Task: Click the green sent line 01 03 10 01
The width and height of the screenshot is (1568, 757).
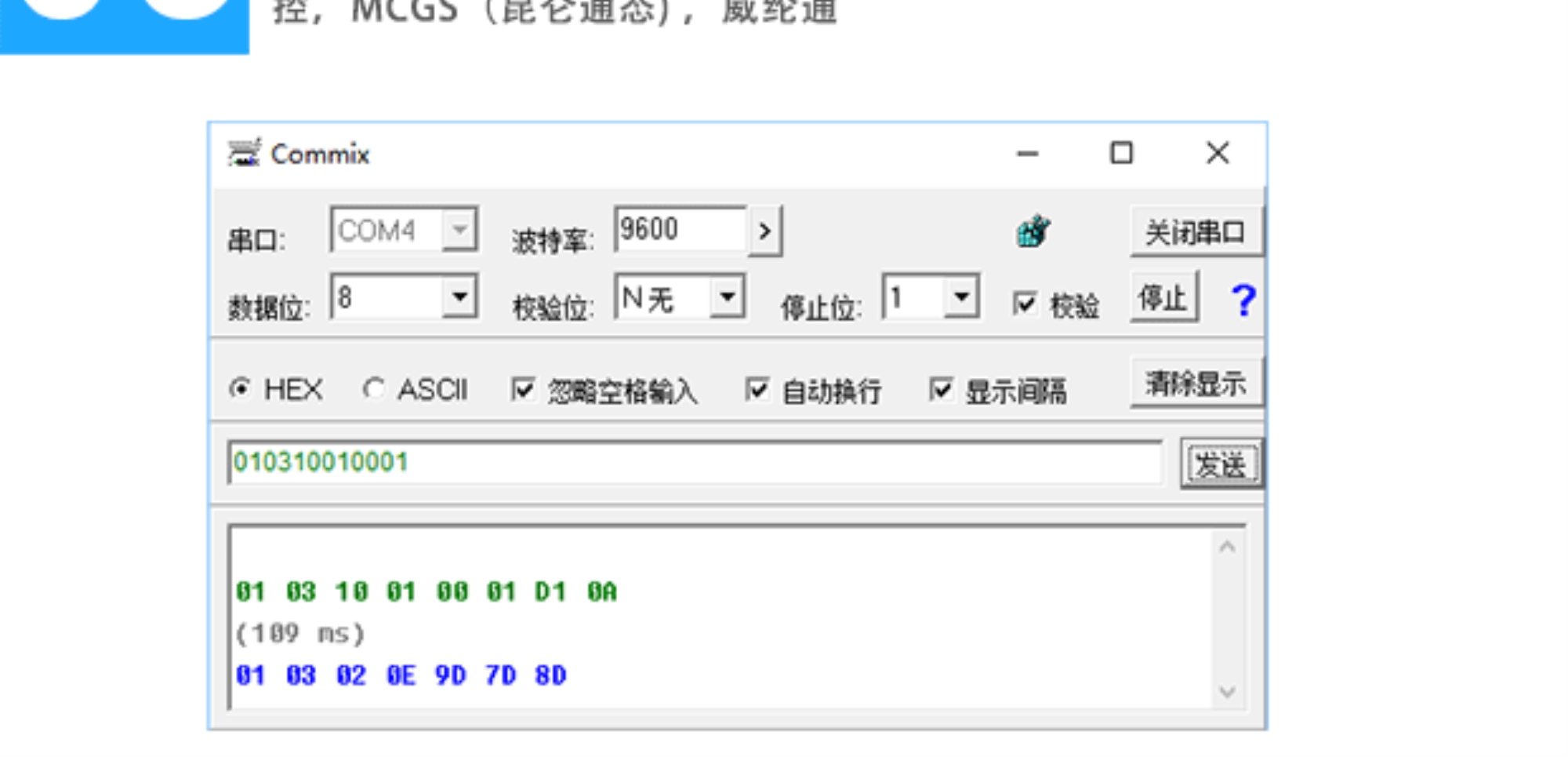Action: click(426, 591)
